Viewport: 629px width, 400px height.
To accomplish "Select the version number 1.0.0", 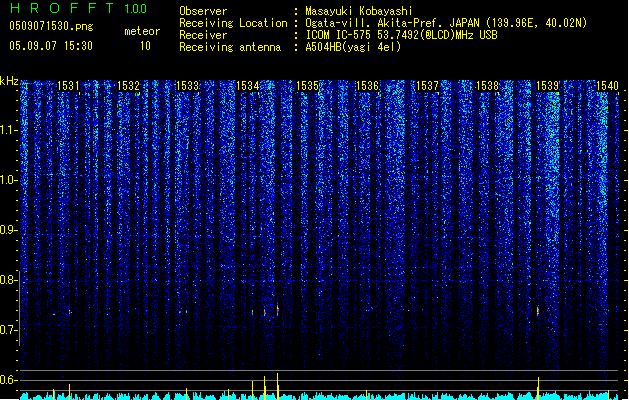I will point(136,8).
